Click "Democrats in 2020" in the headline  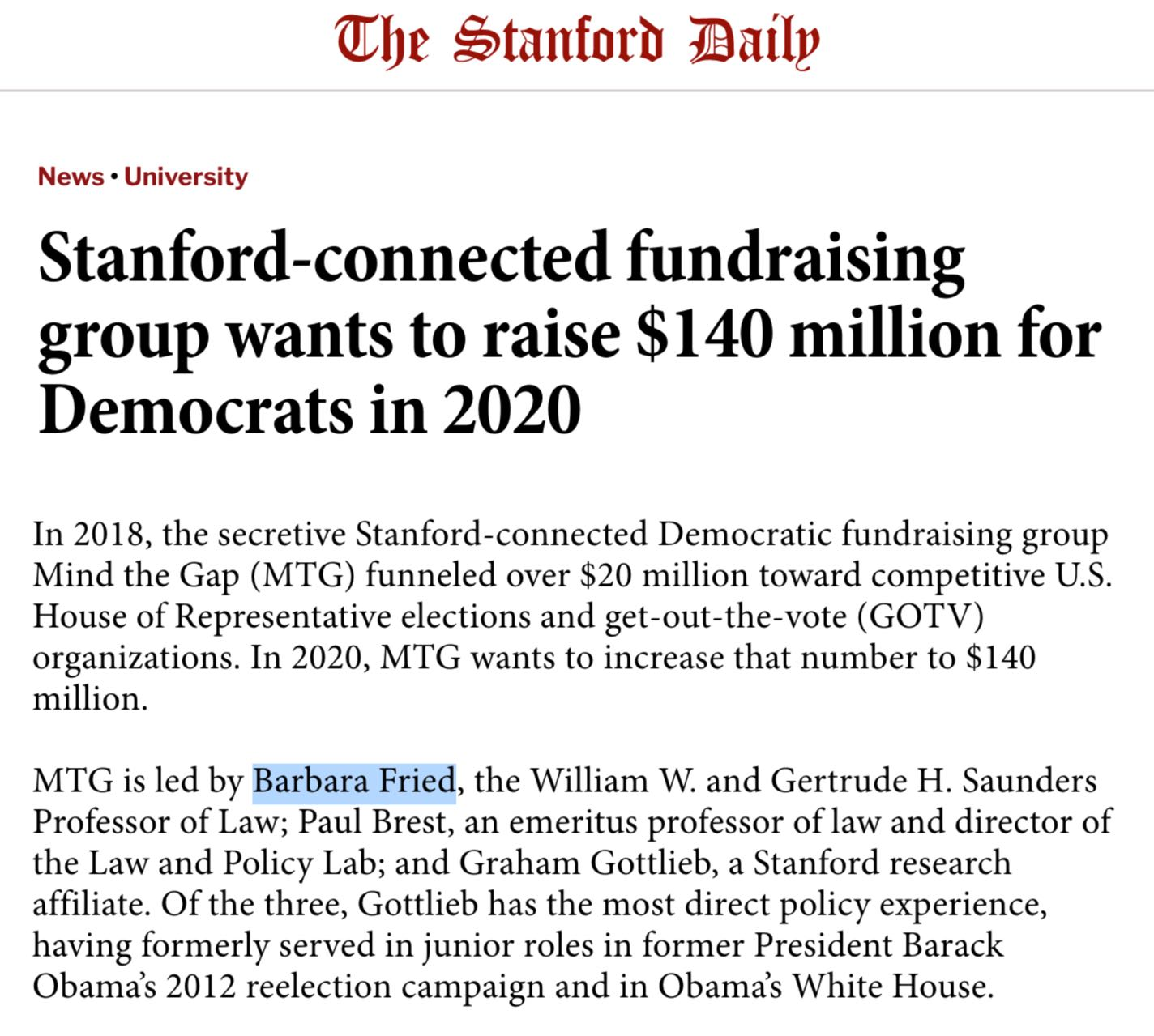[310, 409]
